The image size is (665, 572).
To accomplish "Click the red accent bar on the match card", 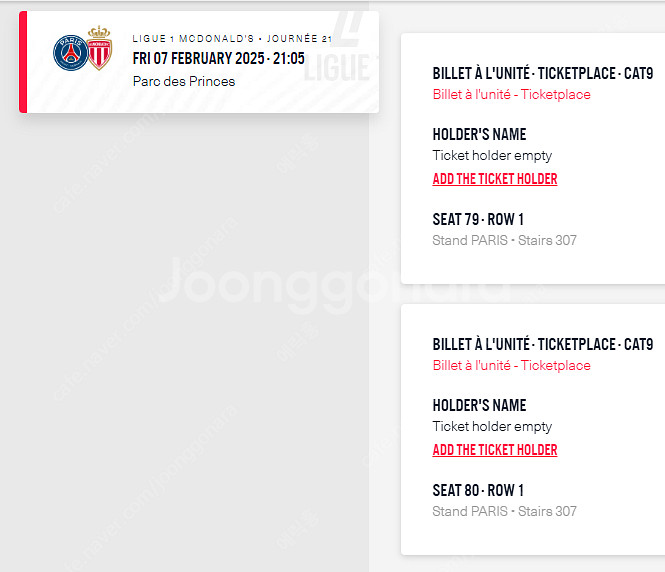I will pos(23,62).
